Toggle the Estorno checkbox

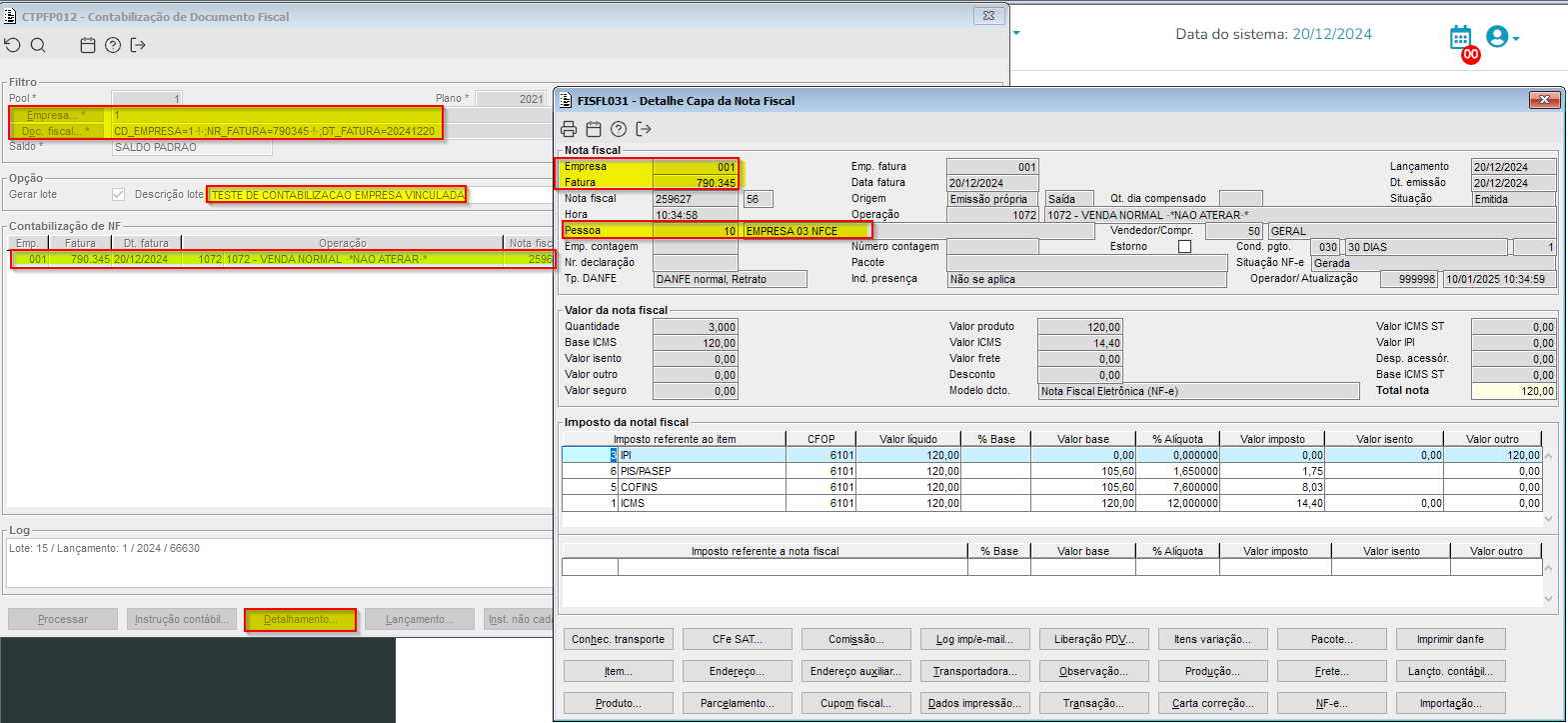coord(1184,247)
